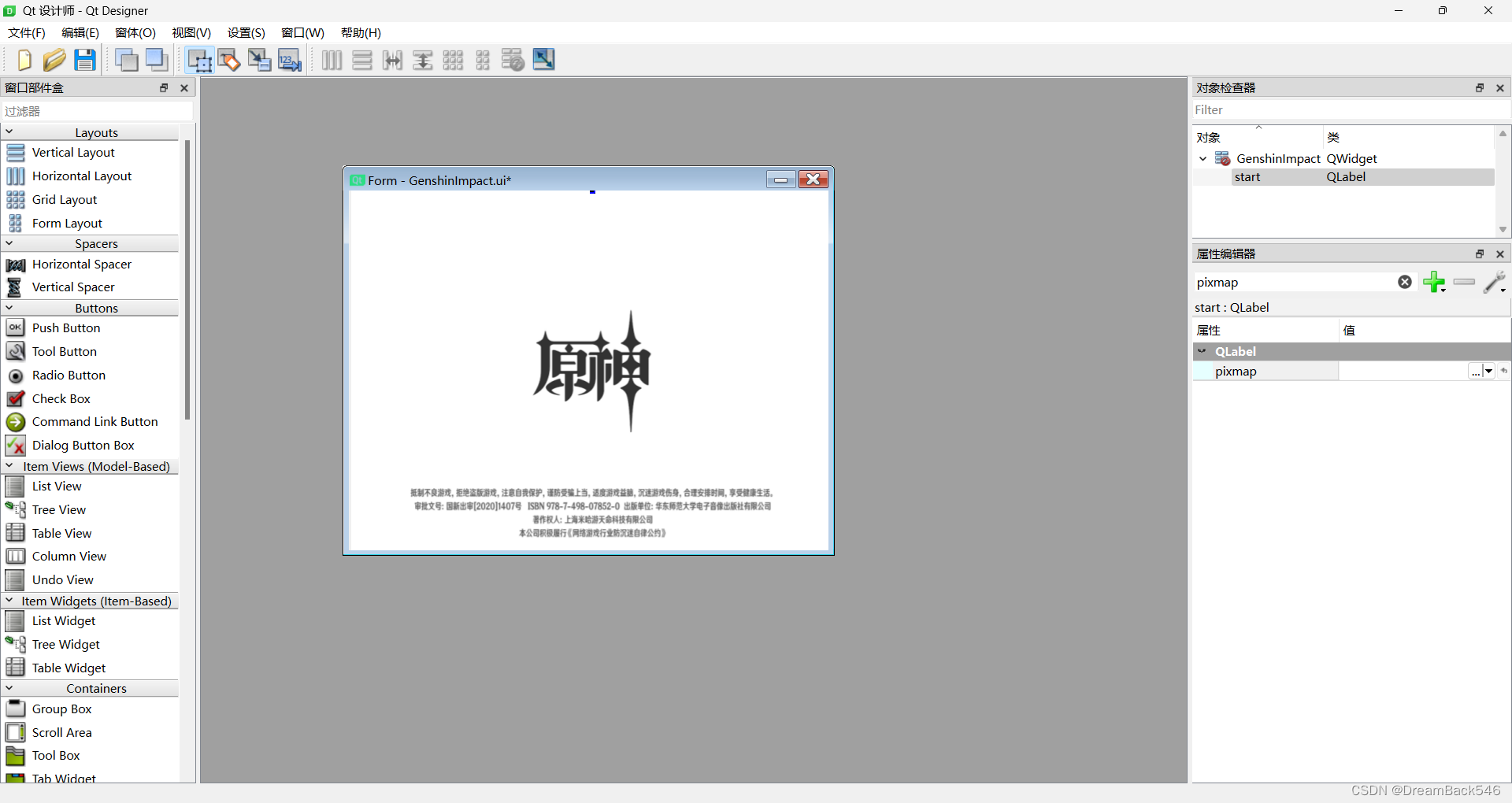The height and width of the screenshot is (803, 1512).
Task: Collapse GenshinImpact tree node
Action: tap(1203, 159)
